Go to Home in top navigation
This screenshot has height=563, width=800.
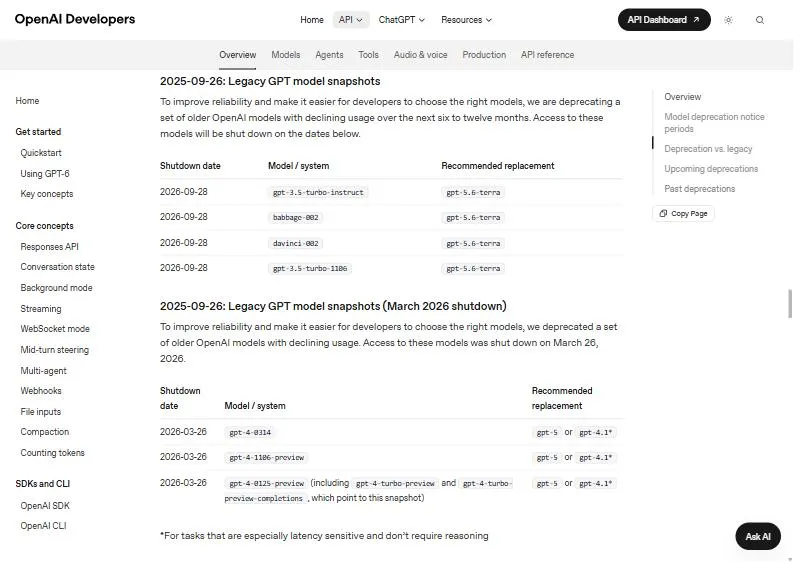[312, 20]
